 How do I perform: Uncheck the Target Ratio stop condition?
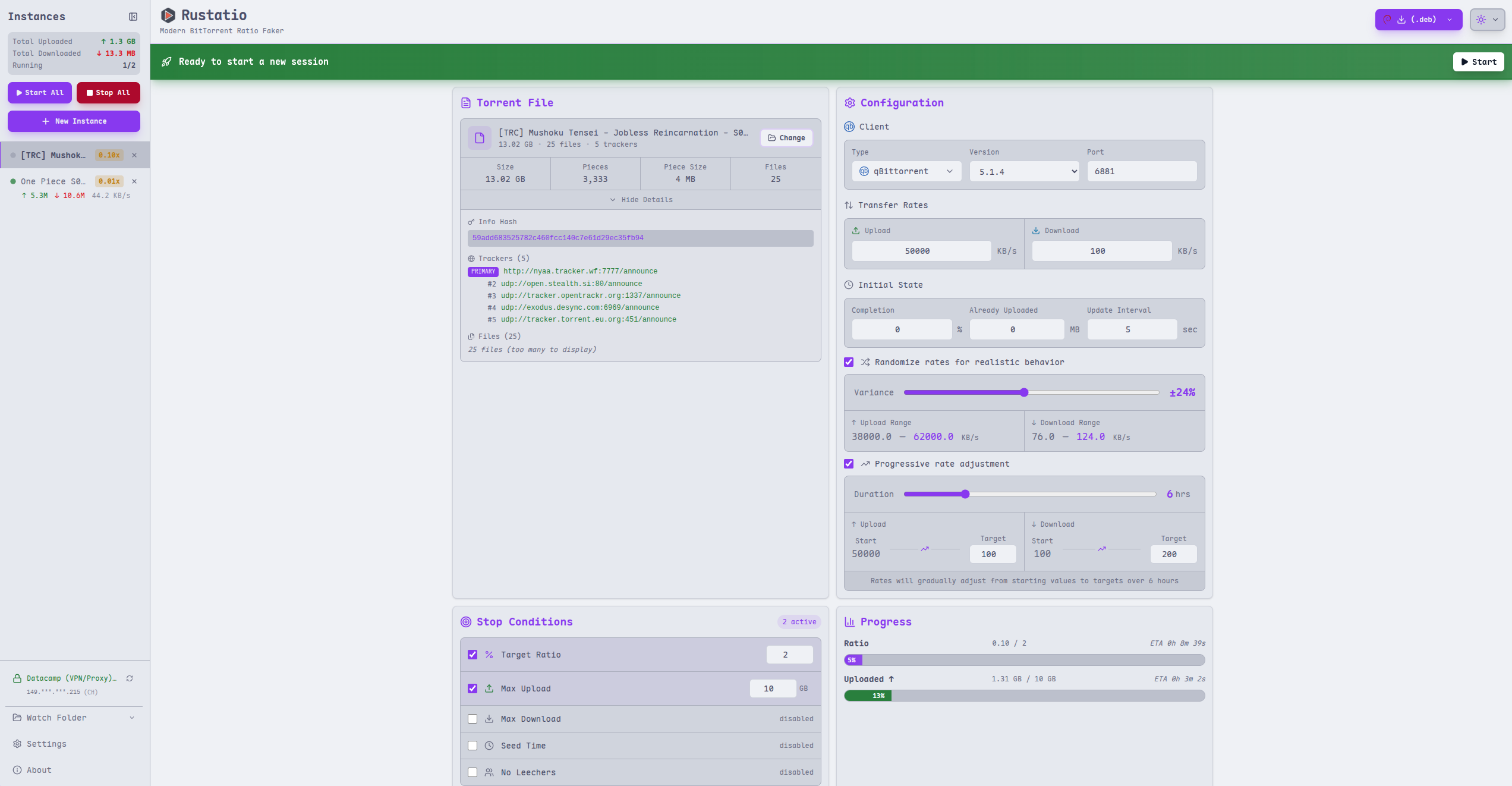tap(472, 655)
